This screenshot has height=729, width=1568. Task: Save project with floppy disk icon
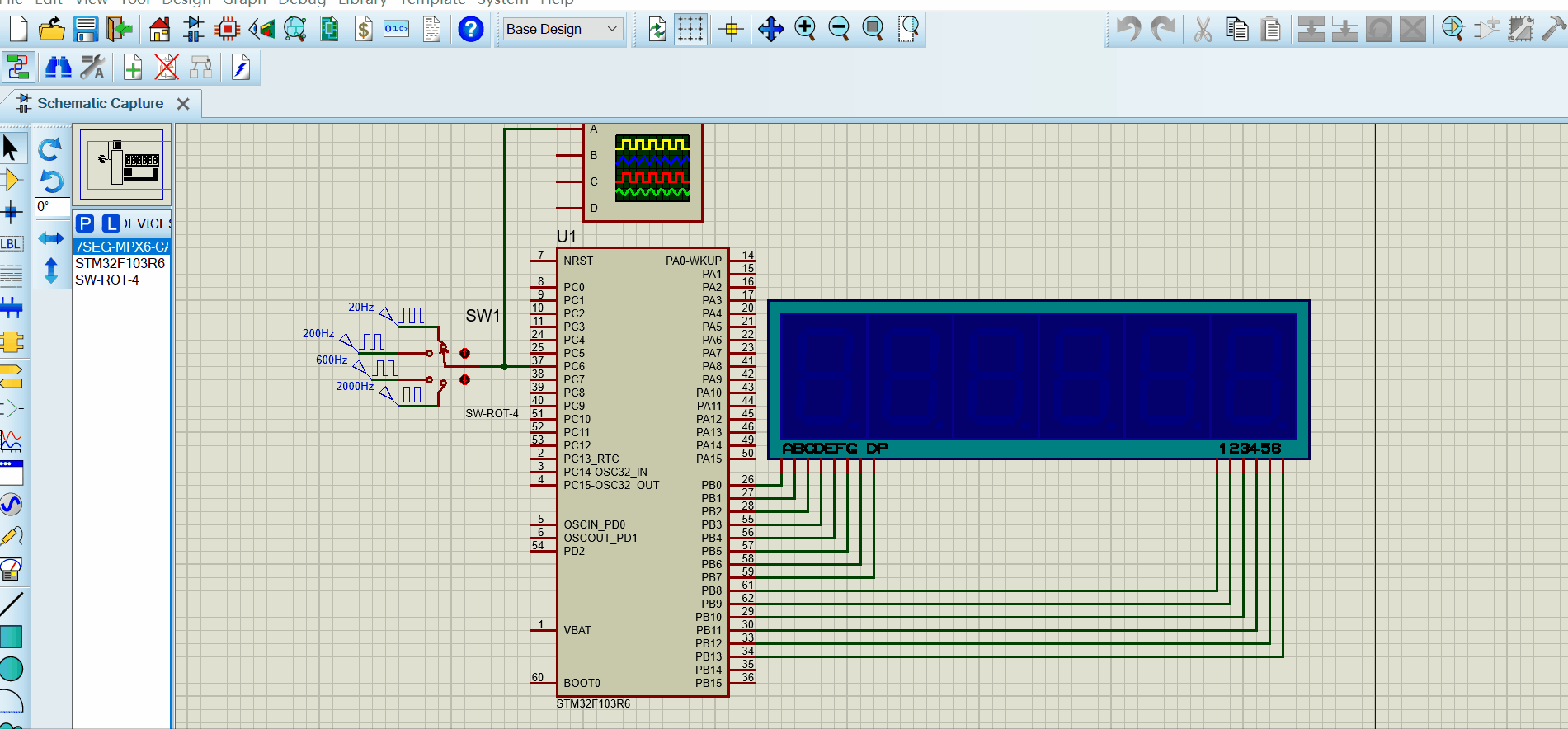86,29
